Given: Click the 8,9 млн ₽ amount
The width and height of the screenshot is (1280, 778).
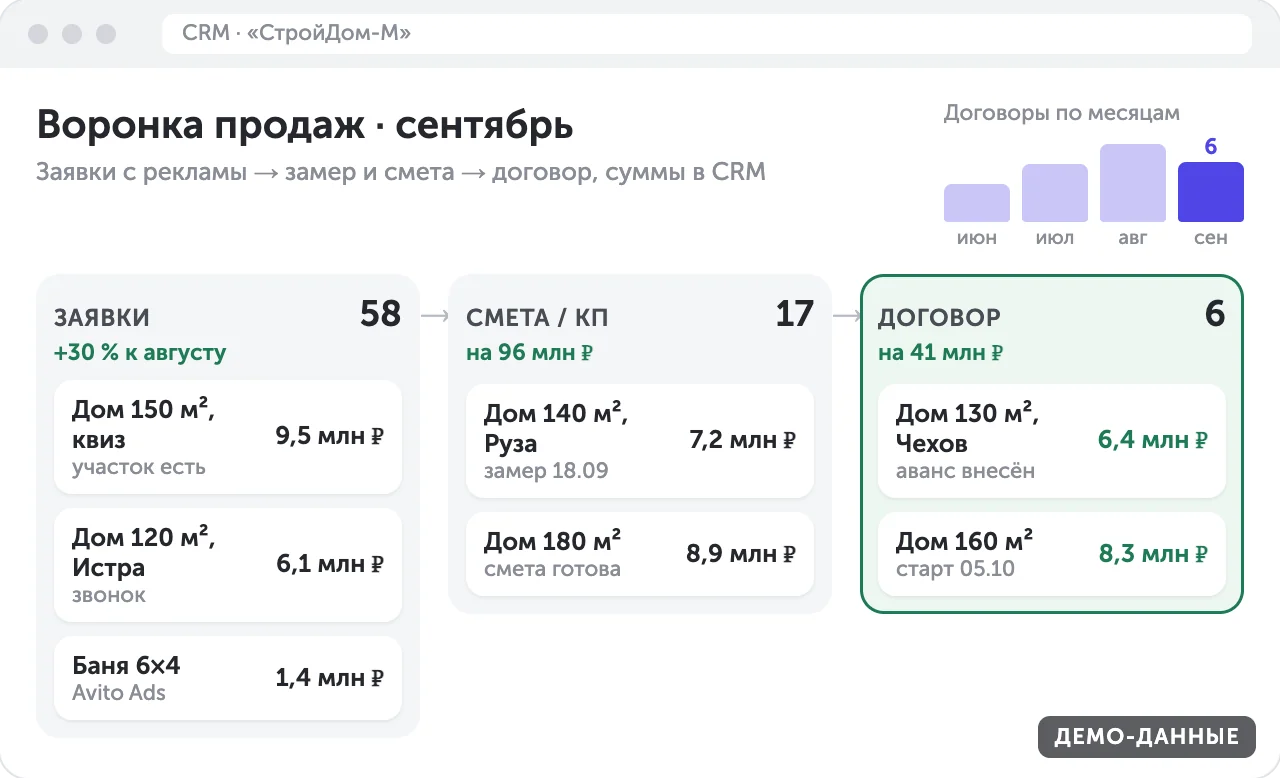Looking at the screenshot, I should (741, 554).
